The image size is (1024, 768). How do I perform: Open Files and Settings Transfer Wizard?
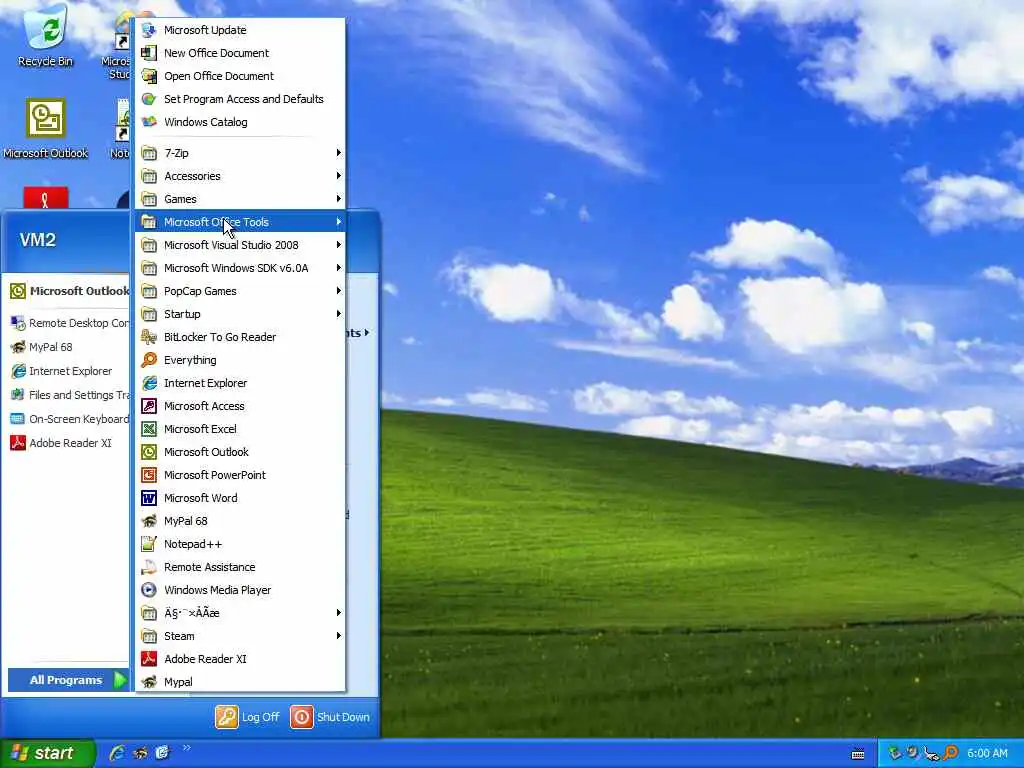pyautogui.click(x=69, y=395)
